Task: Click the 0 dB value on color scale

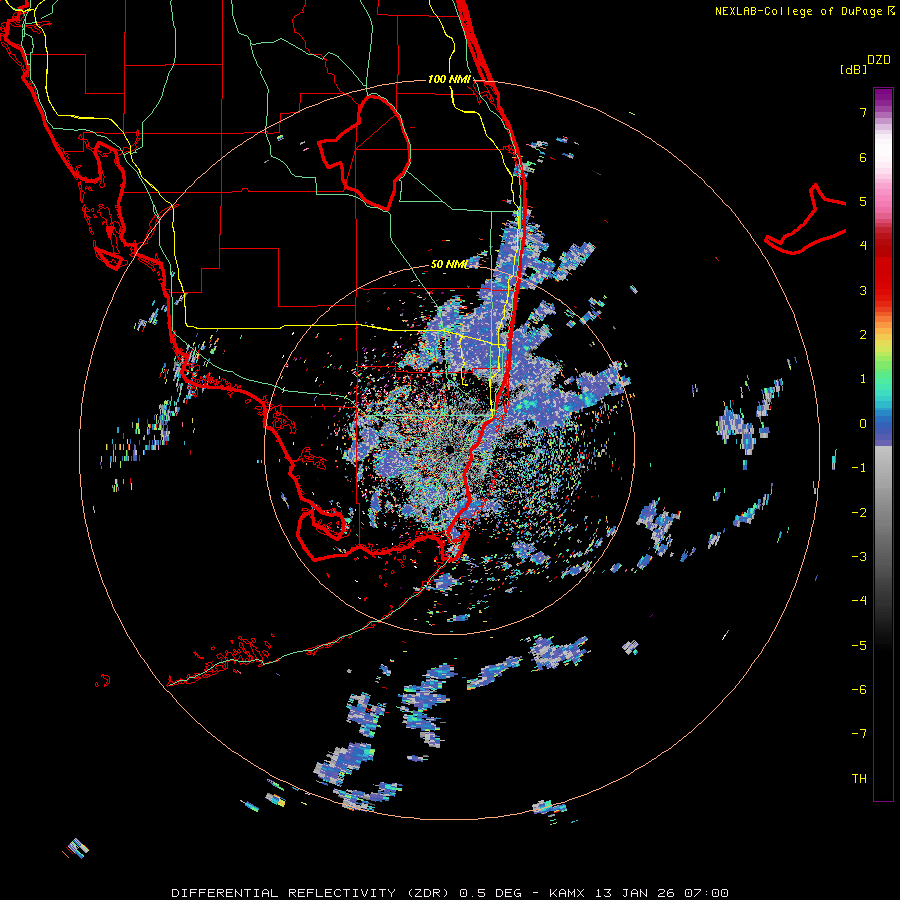Action: point(863,424)
